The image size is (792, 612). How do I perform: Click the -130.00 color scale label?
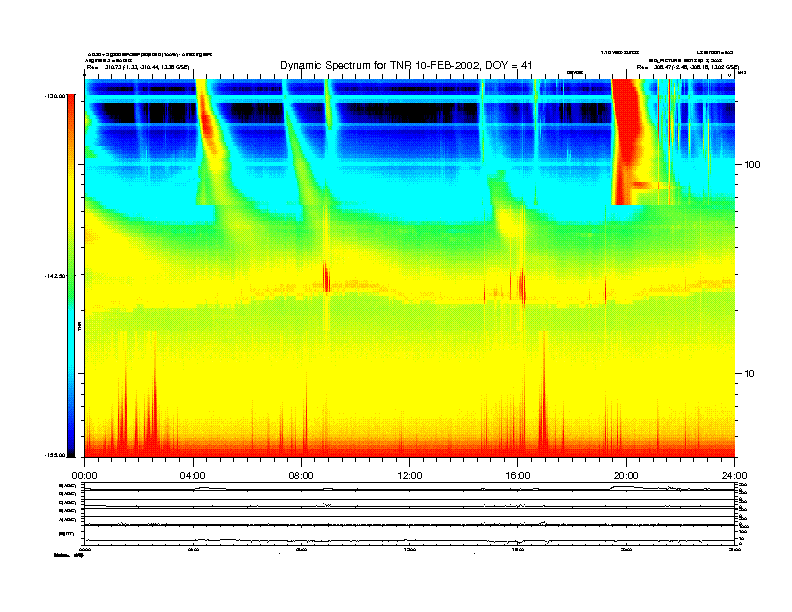pos(56,96)
